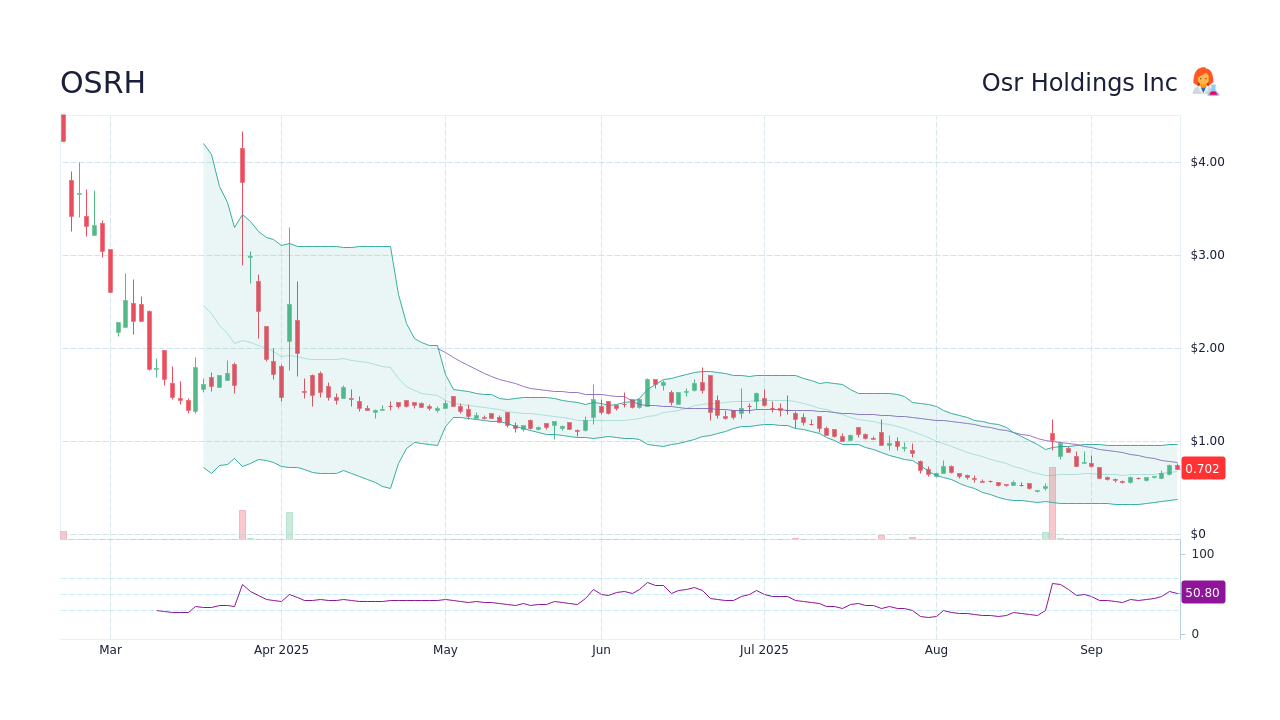
Task: Click the purple 50.80 indicator value badge
Action: pyautogui.click(x=1203, y=592)
